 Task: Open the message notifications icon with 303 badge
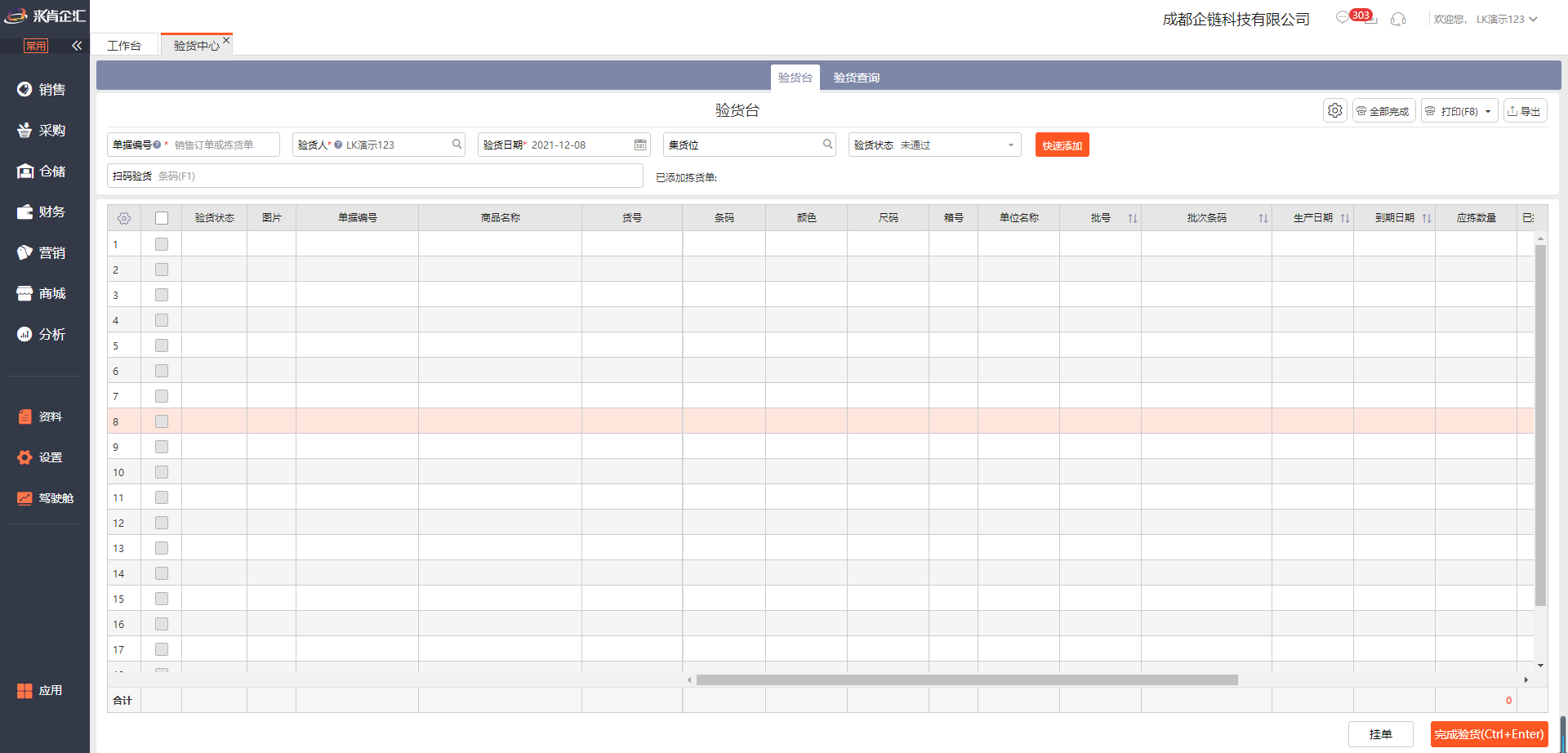tap(1343, 17)
